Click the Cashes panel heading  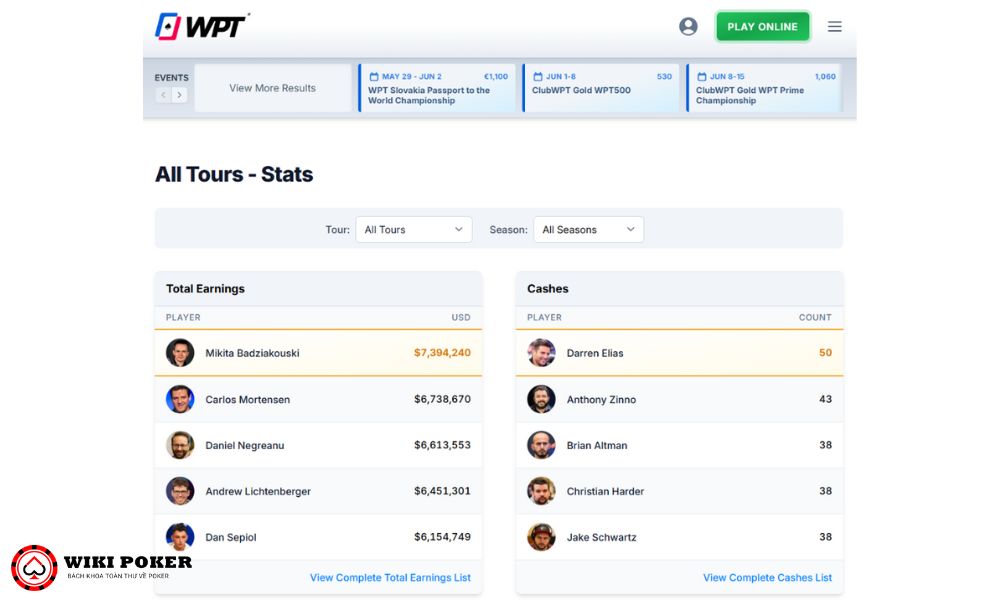pyautogui.click(x=548, y=289)
